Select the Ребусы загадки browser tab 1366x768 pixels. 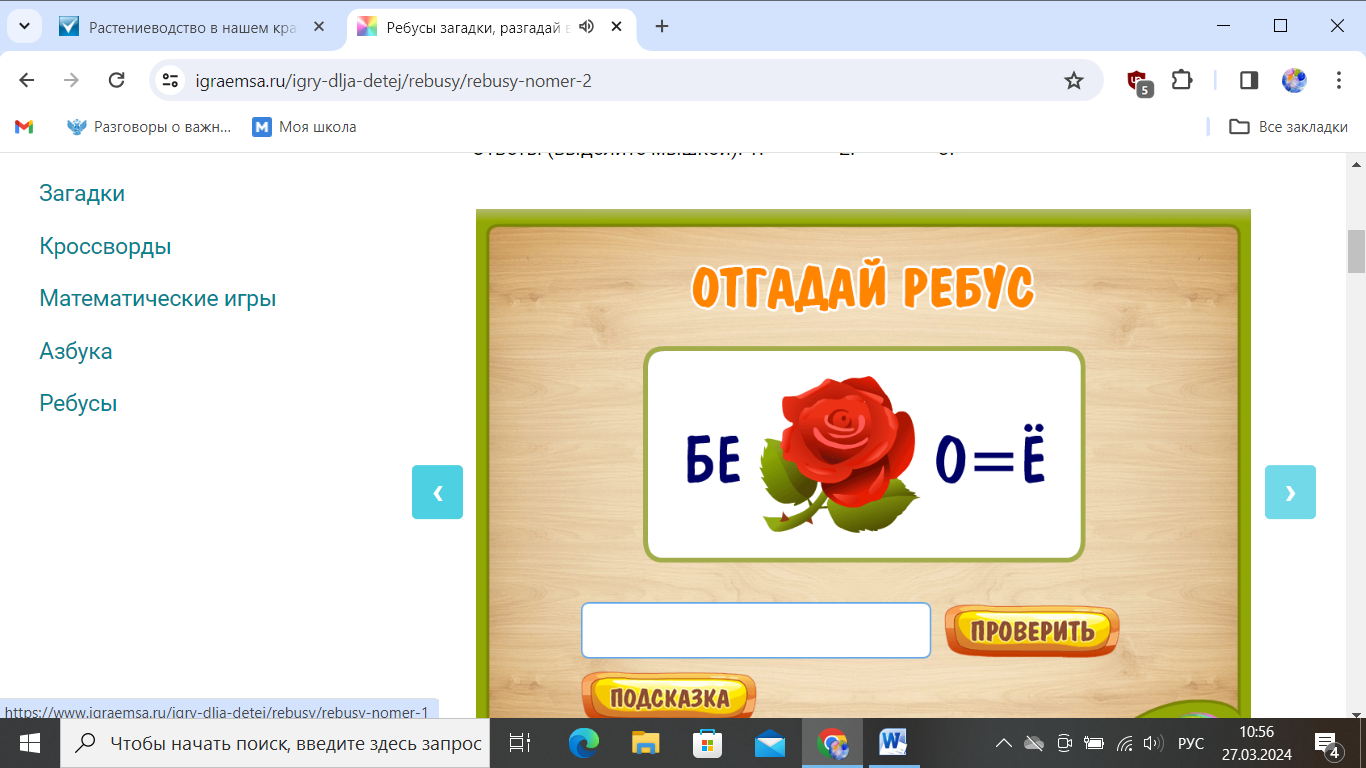point(492,27)
